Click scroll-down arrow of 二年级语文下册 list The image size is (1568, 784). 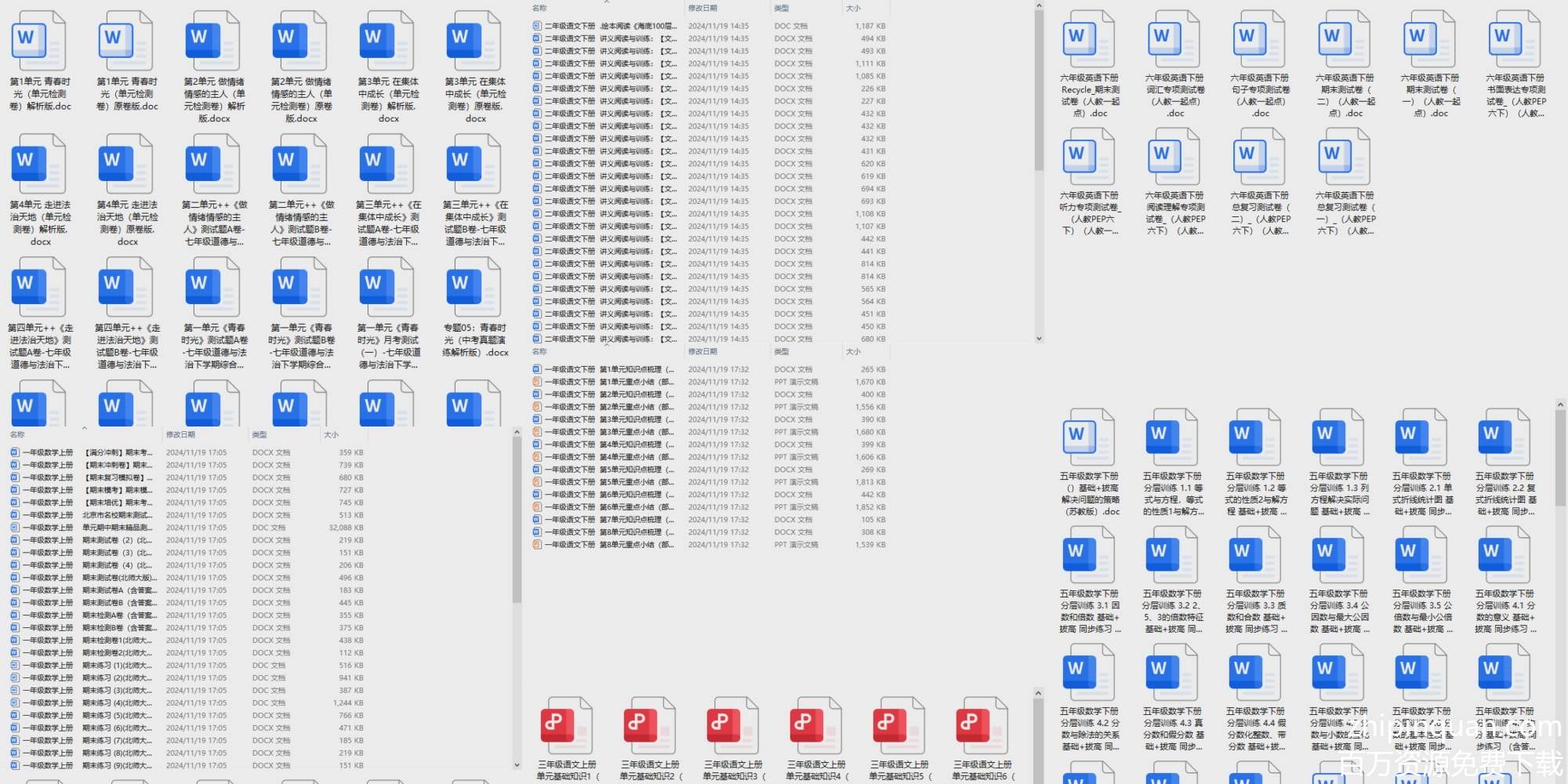(x=1039, y=339)
